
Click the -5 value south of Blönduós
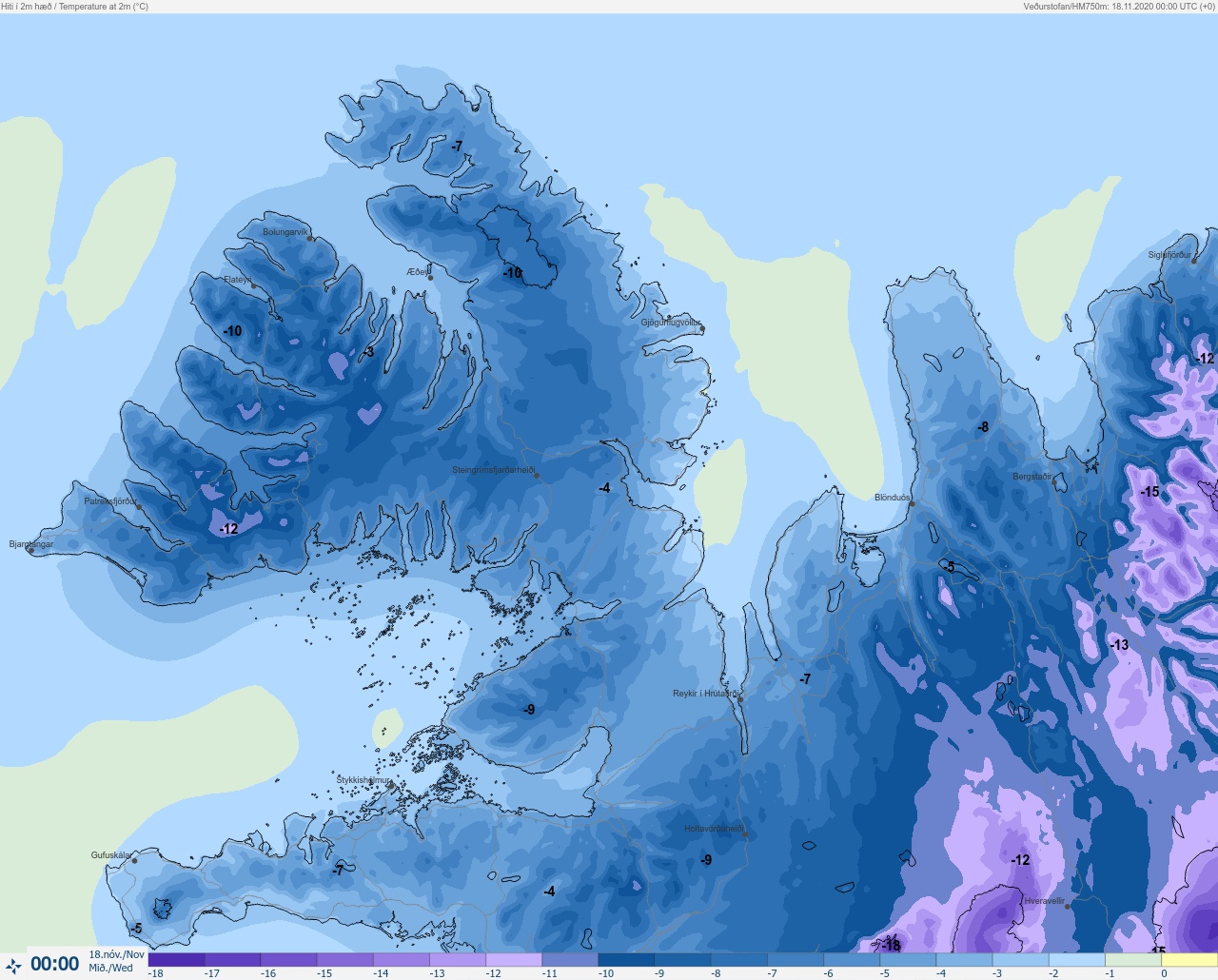949,567
